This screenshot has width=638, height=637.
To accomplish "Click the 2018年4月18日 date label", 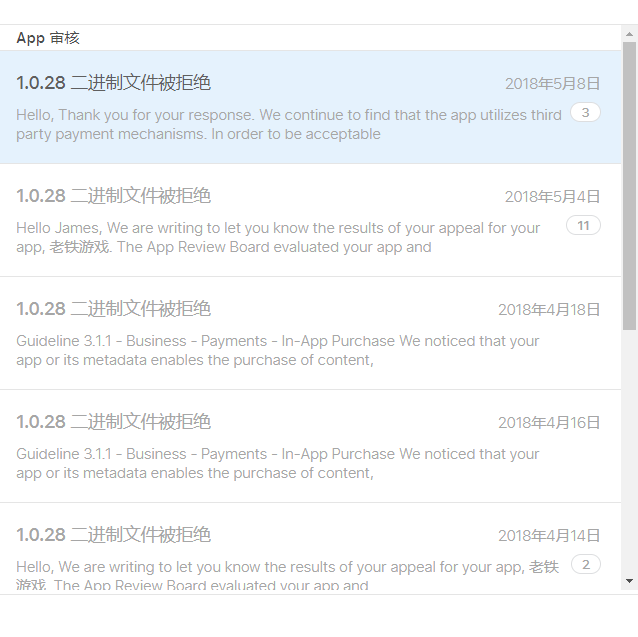I will point(549,310).
